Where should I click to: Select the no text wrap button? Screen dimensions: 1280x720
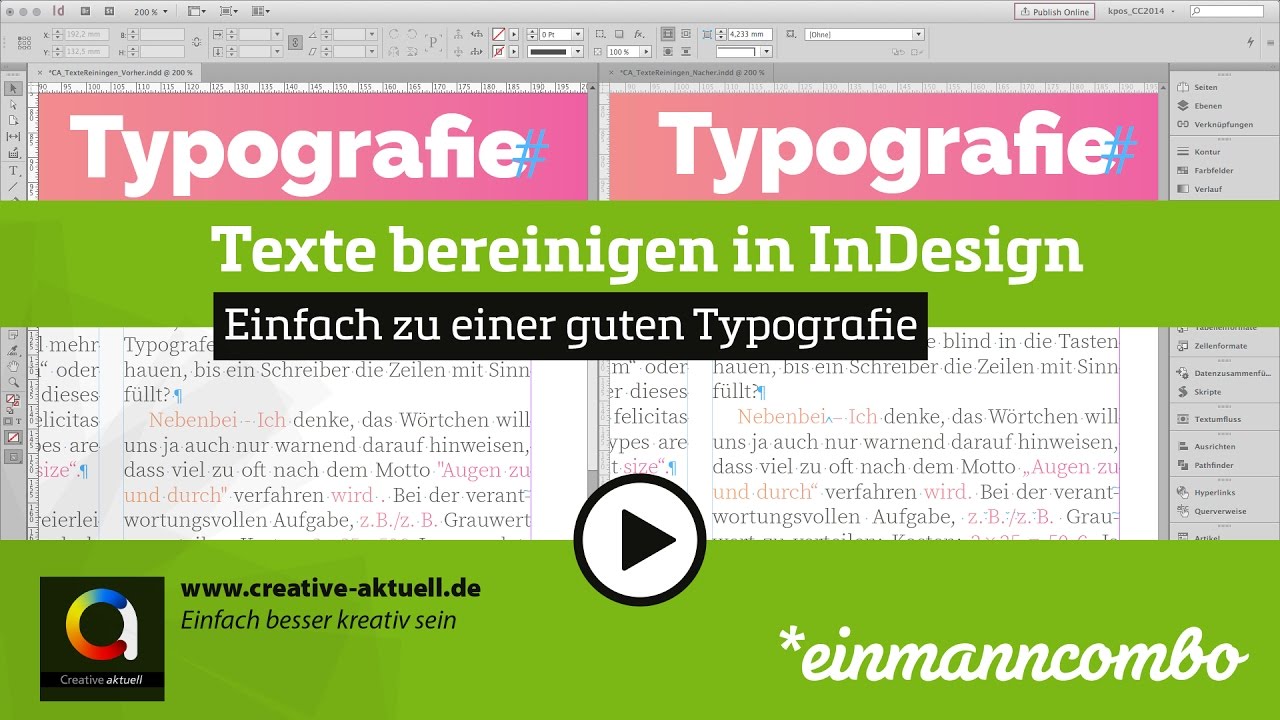click(x=667, y=34)
